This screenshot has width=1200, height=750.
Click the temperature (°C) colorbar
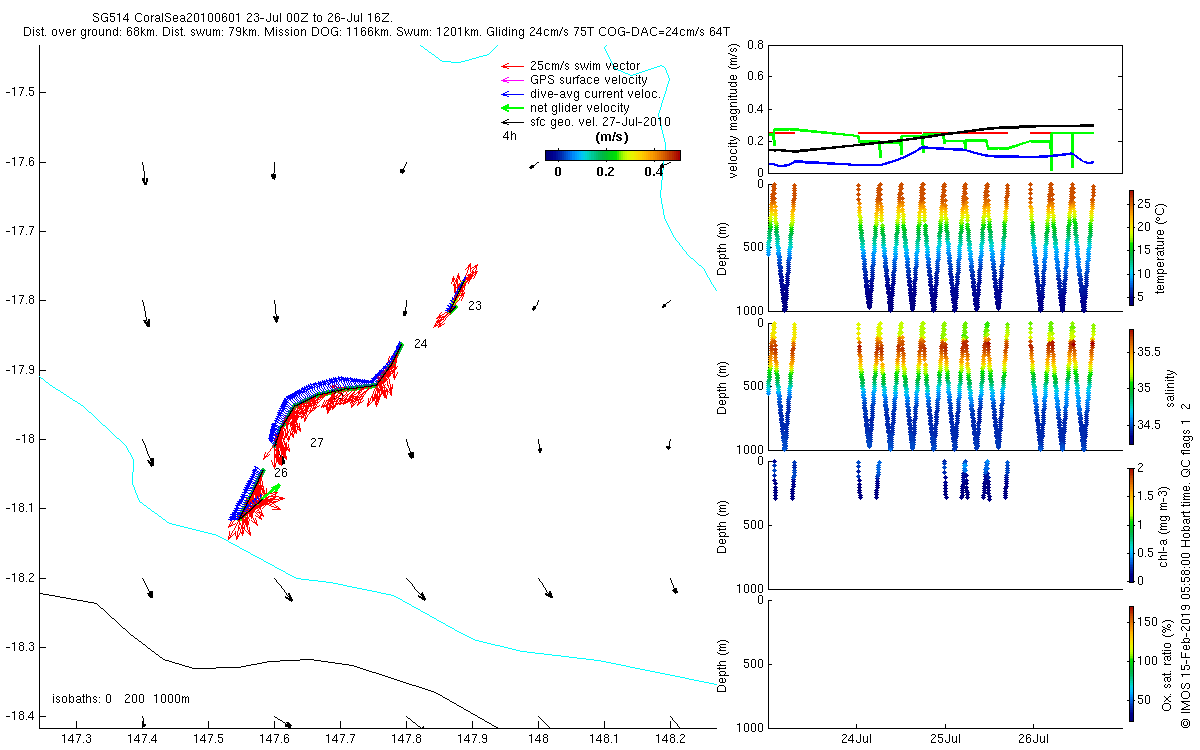click(x=1131, y=246)
